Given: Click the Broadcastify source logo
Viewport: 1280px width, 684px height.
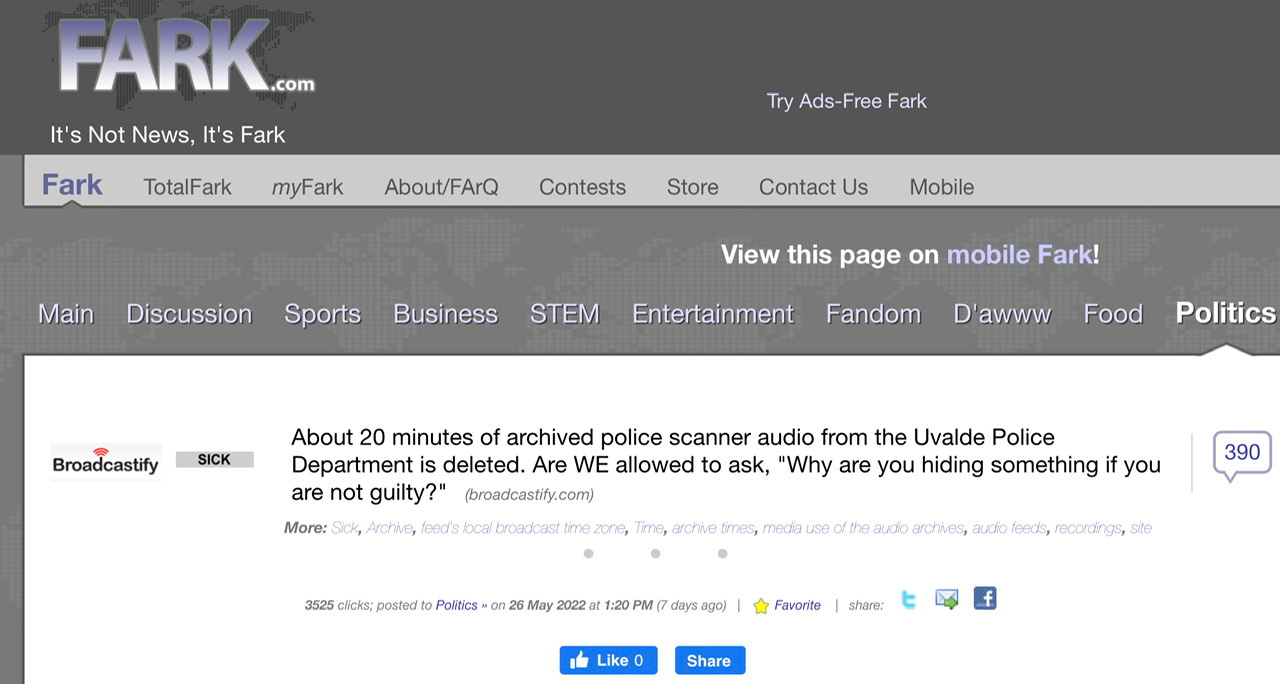Looking at the screenshot, I should tap(106, 462).
